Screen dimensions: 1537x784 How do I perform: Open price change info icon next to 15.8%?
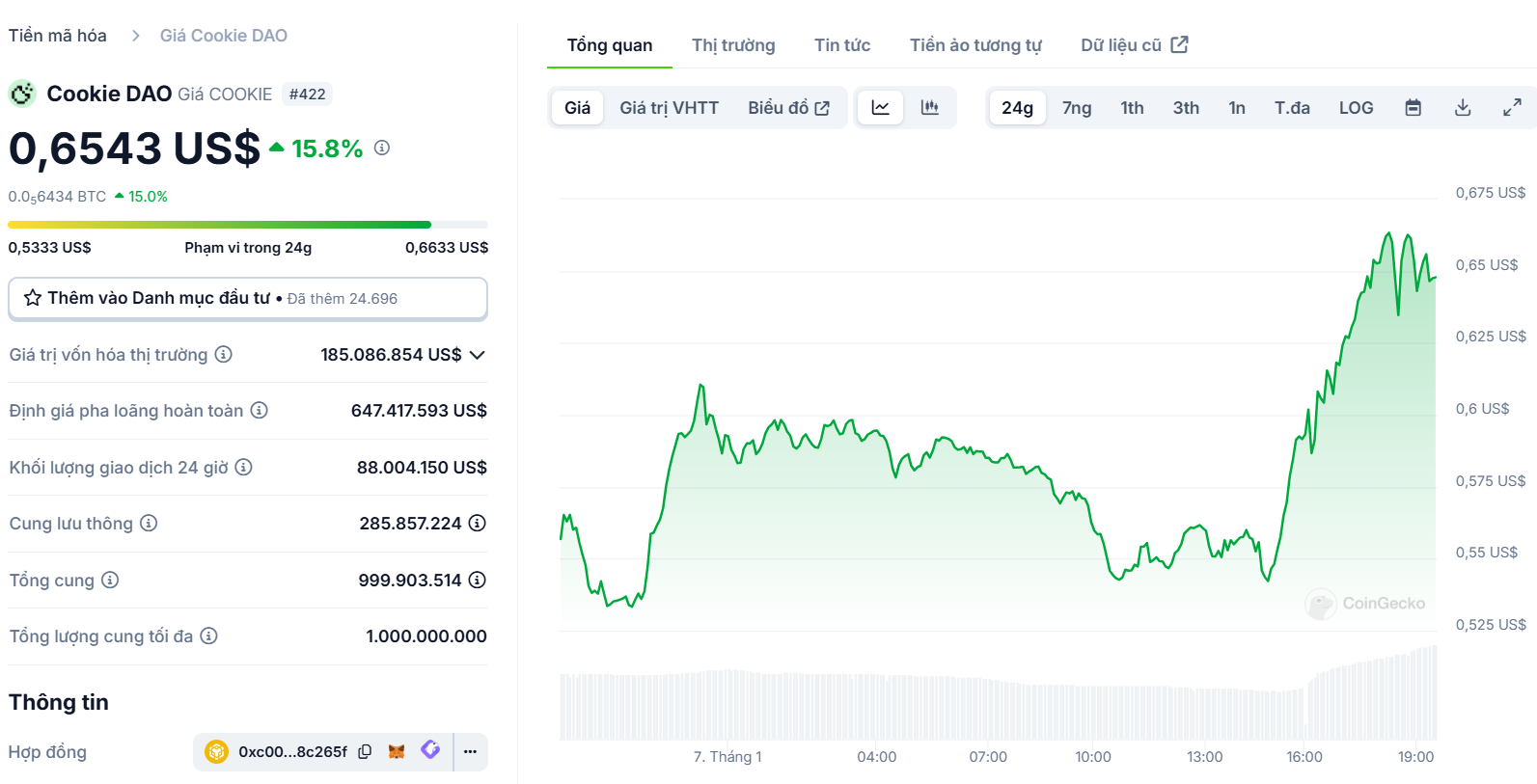pos(382,148)
